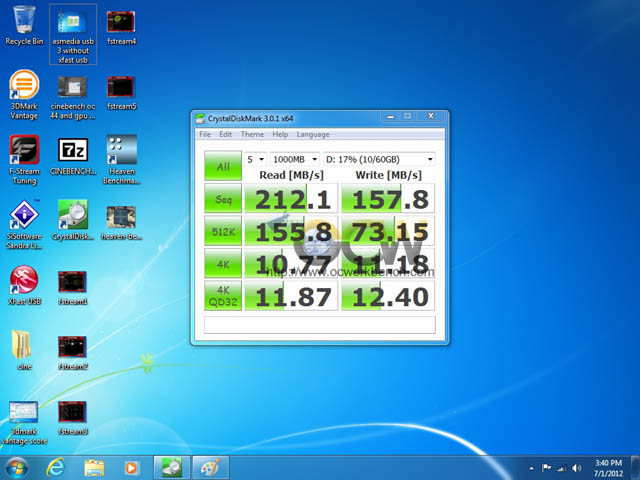Viewport: 640px width, 480px height.
Task: Launch SiSoftware Sandra Lite shortcut
Action: [x=24, y=224]
